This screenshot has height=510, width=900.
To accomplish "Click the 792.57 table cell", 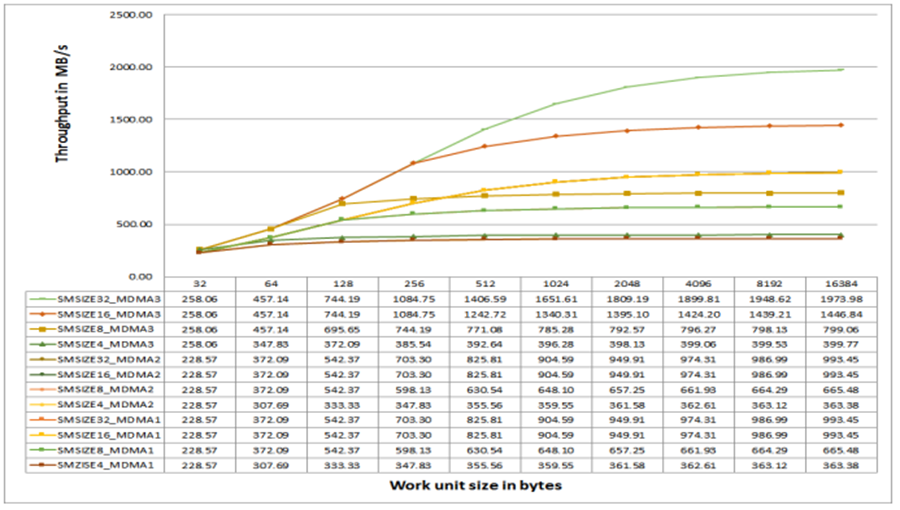I will click(627, 329).
